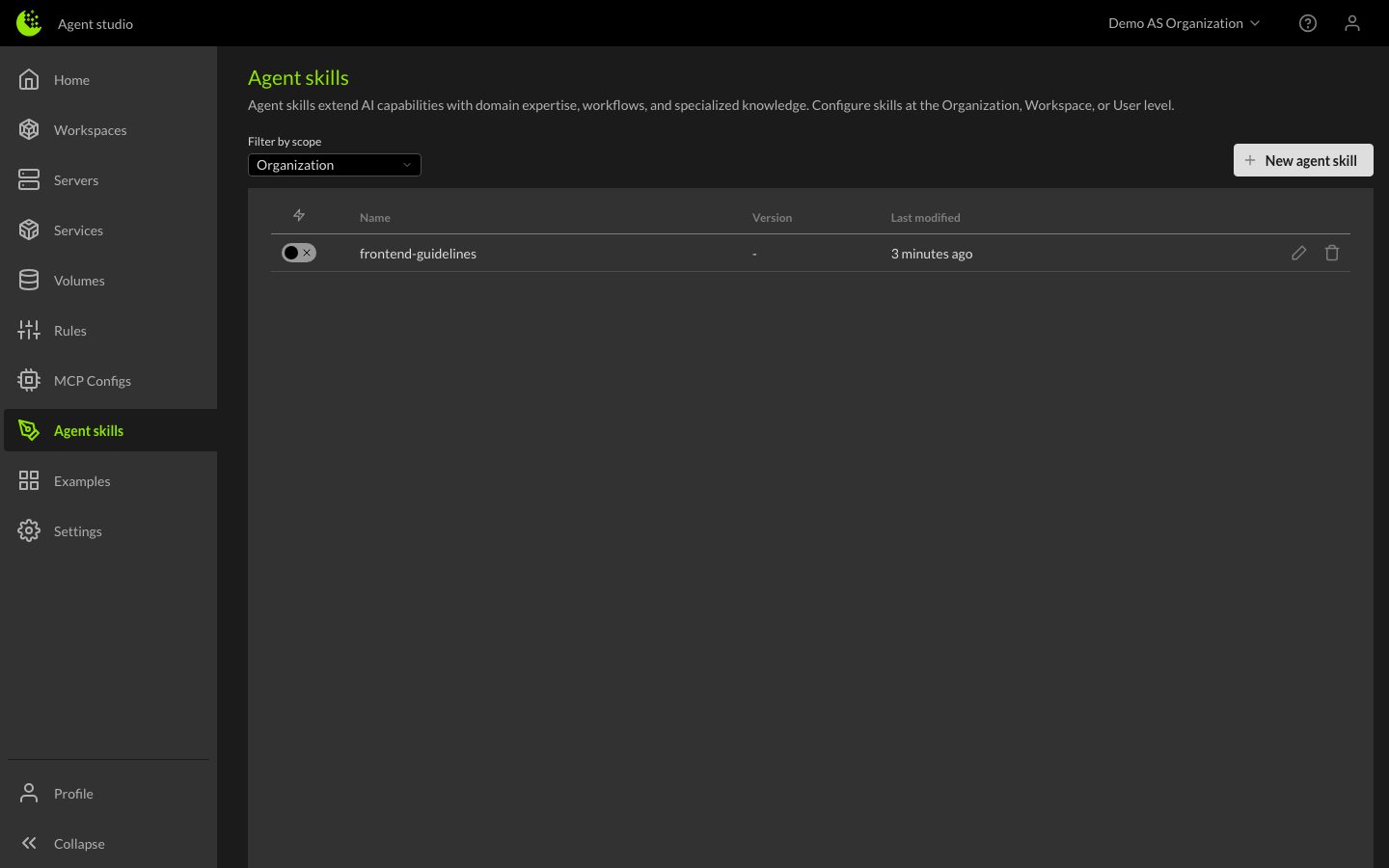The height and width of the screenshot is (868, 1389).
Task: Enable the frontend-guidelines skill toggle
Action: tap(299, 253)
